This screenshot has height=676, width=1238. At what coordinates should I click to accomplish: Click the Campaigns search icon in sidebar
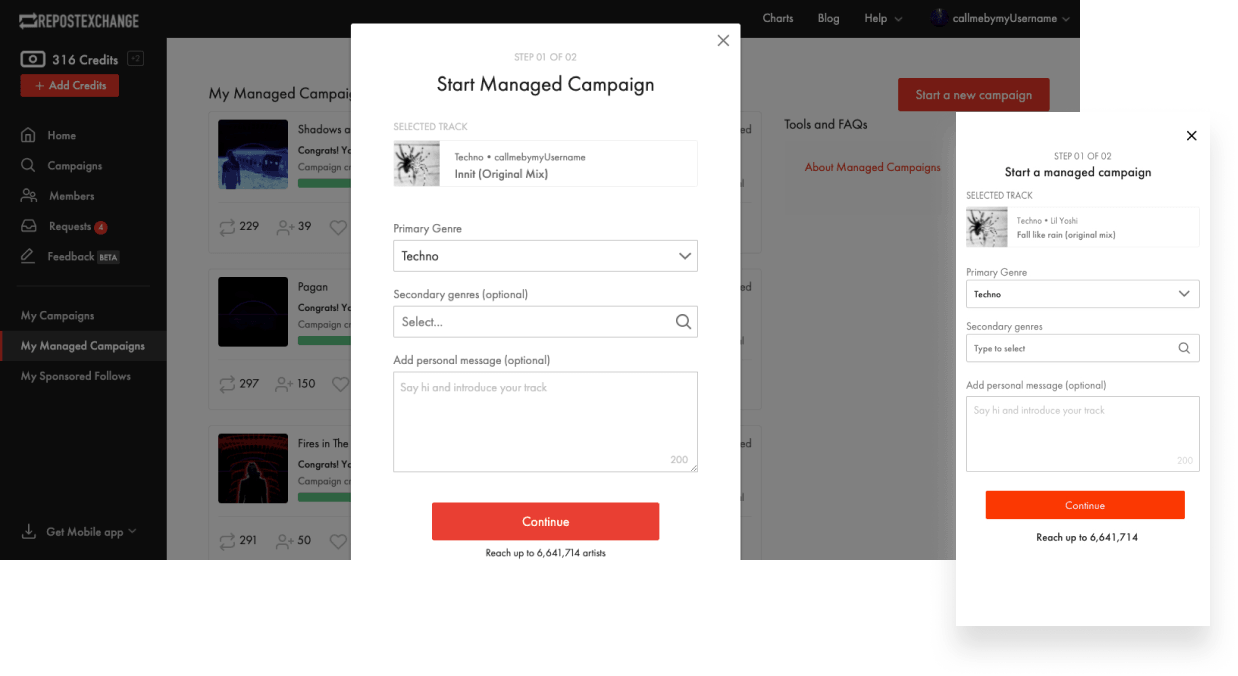point(29,166)
